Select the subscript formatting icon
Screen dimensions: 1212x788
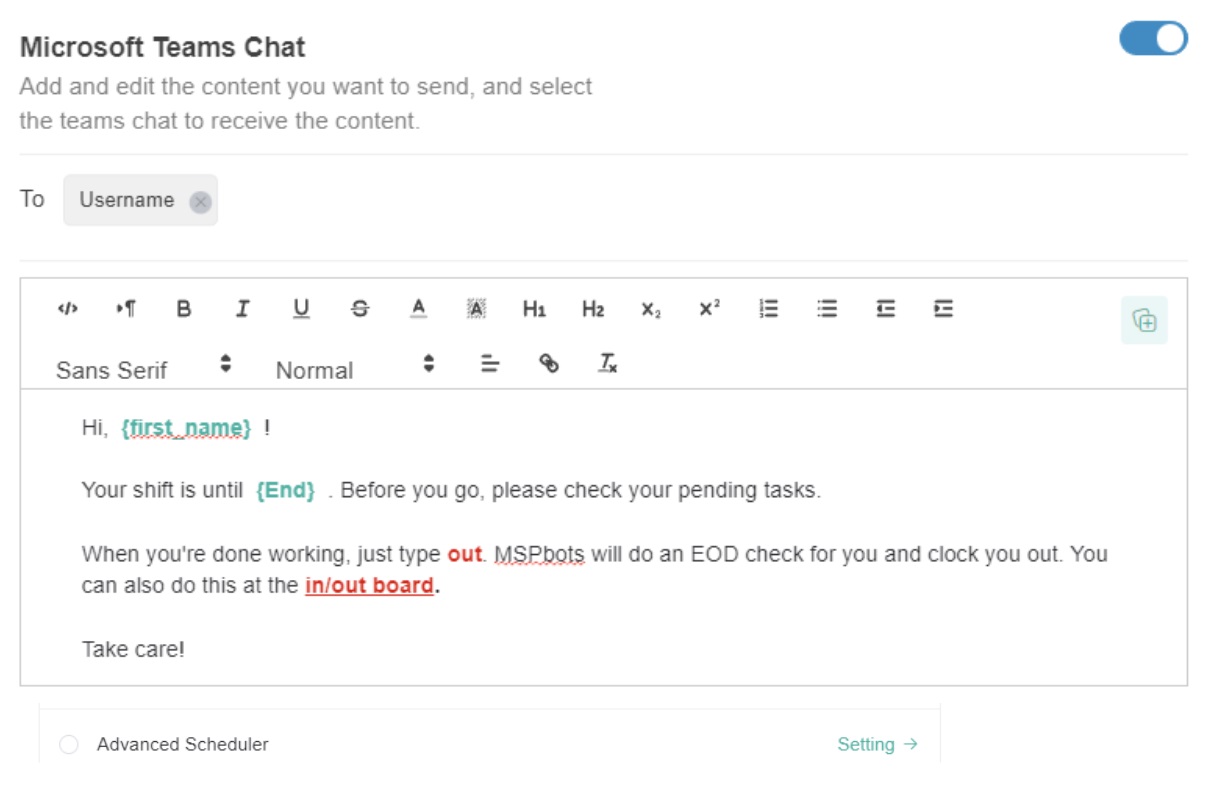[651, 309]
